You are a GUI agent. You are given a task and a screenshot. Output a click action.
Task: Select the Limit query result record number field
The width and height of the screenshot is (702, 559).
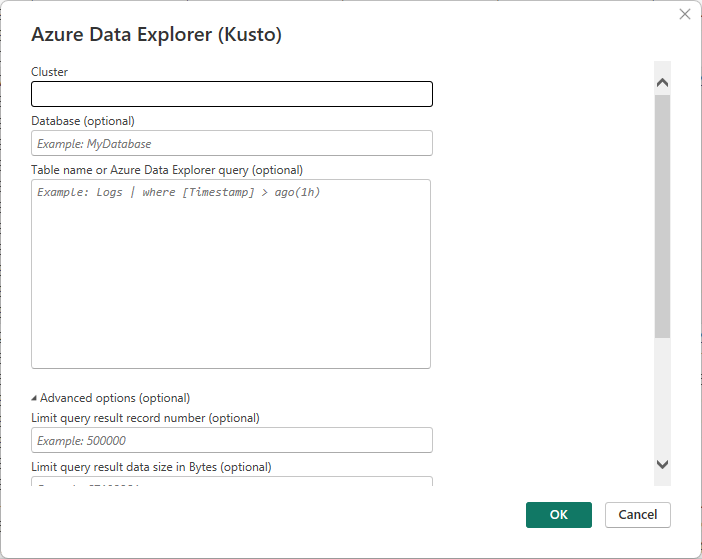click(232, 440)
